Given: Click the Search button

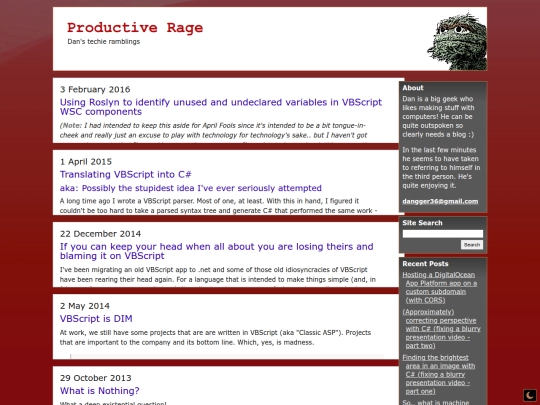Looking at the screenshot, I should pos(472,245).
